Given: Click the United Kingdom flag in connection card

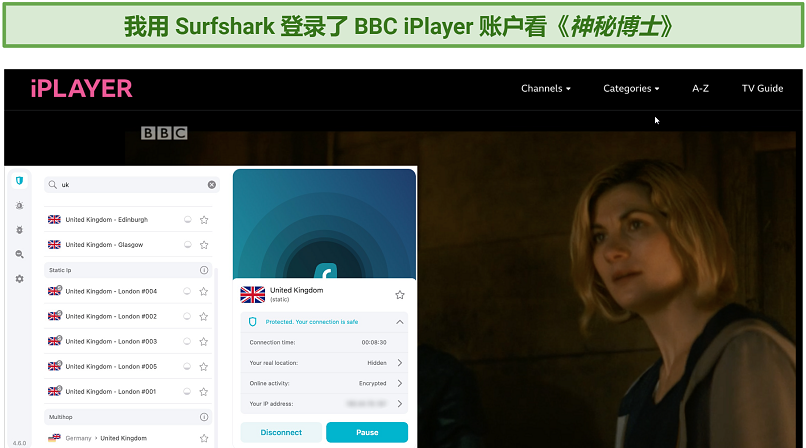Looking at the screenshot, I should 252,295.
